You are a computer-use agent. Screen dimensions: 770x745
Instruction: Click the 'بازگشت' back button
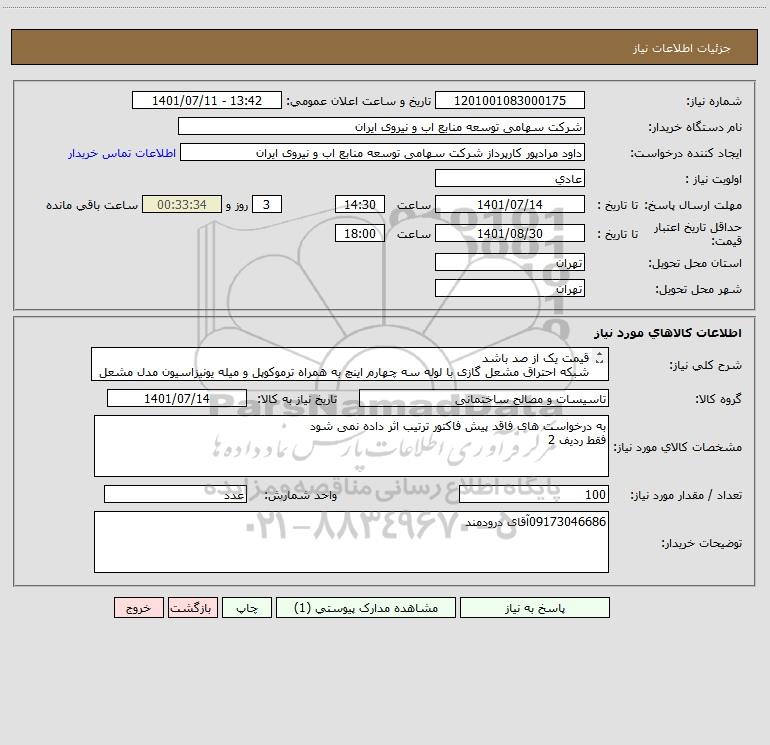click(x=192, y=607)
